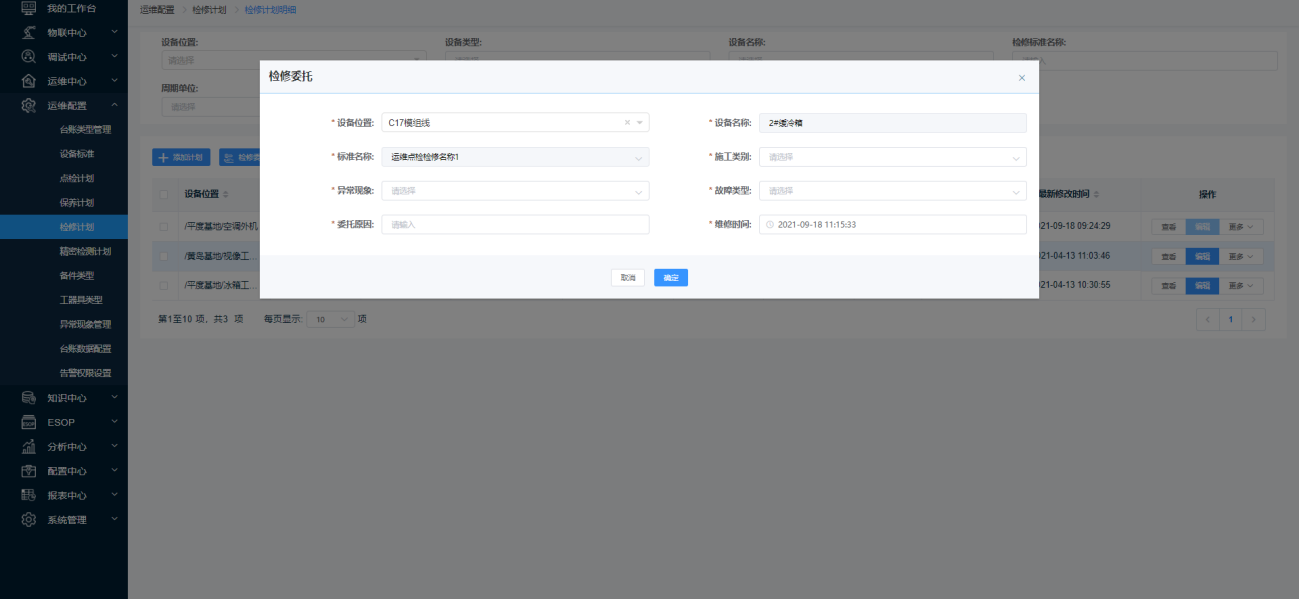Click the 分析中心 chart icon

(29, 446)
